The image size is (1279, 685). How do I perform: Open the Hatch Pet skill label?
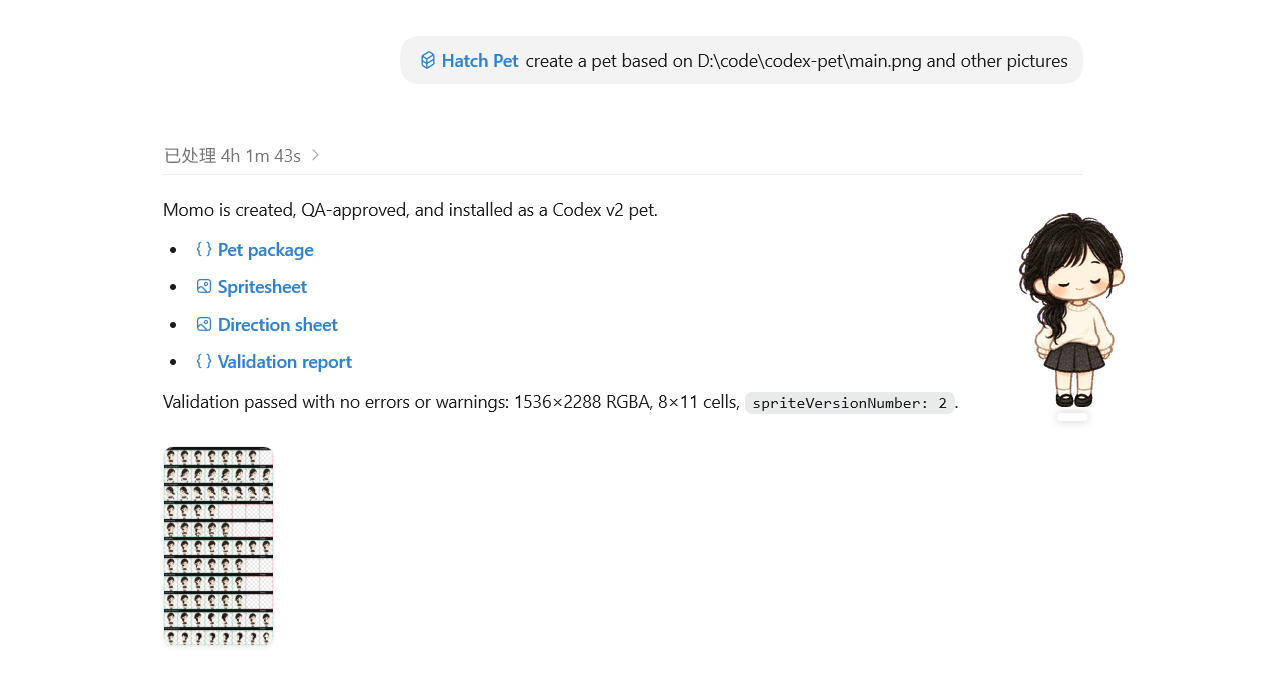(x=480, y=60)
